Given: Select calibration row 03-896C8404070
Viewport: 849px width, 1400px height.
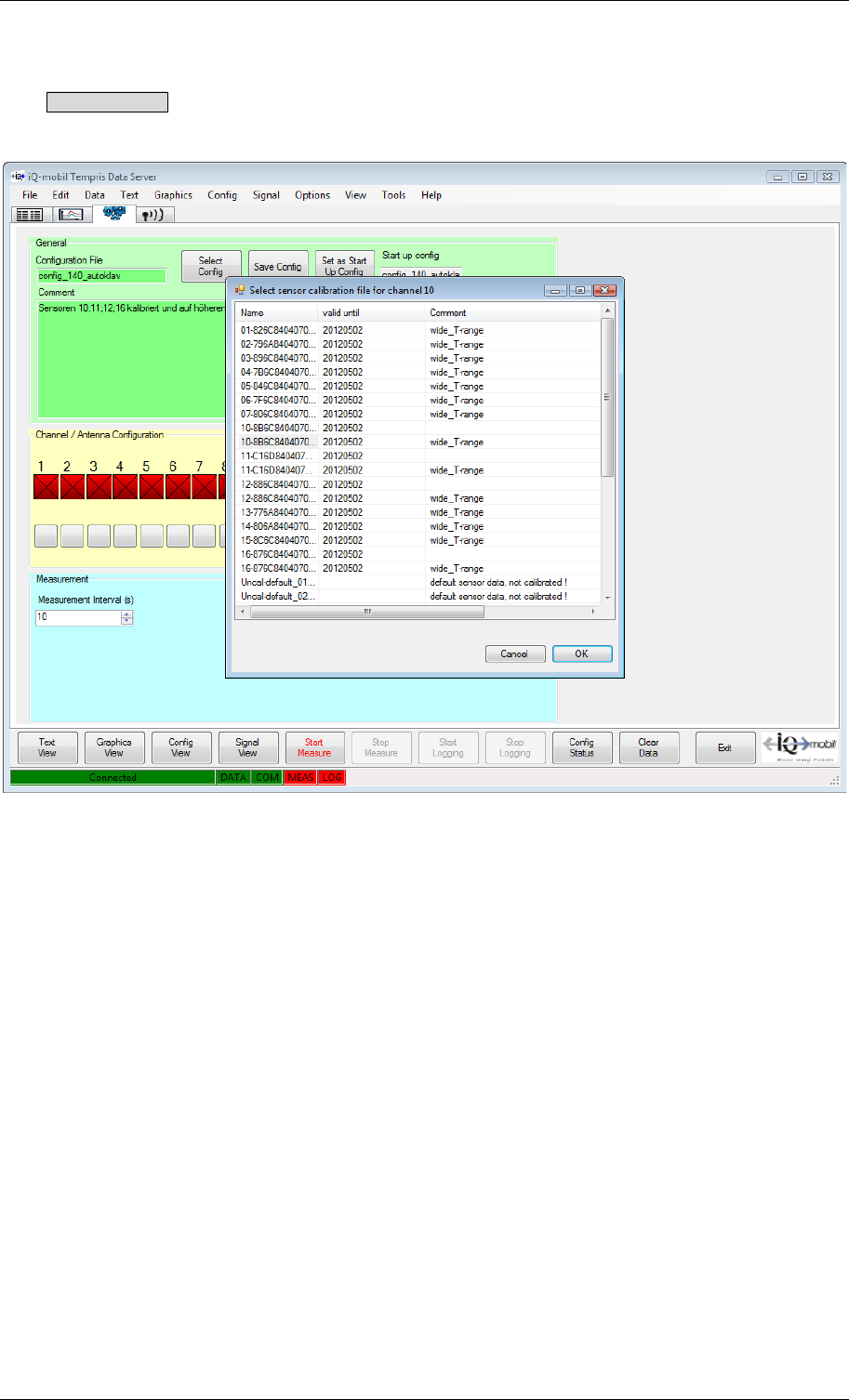Looking at the screenshot, I should click(418, 358).
